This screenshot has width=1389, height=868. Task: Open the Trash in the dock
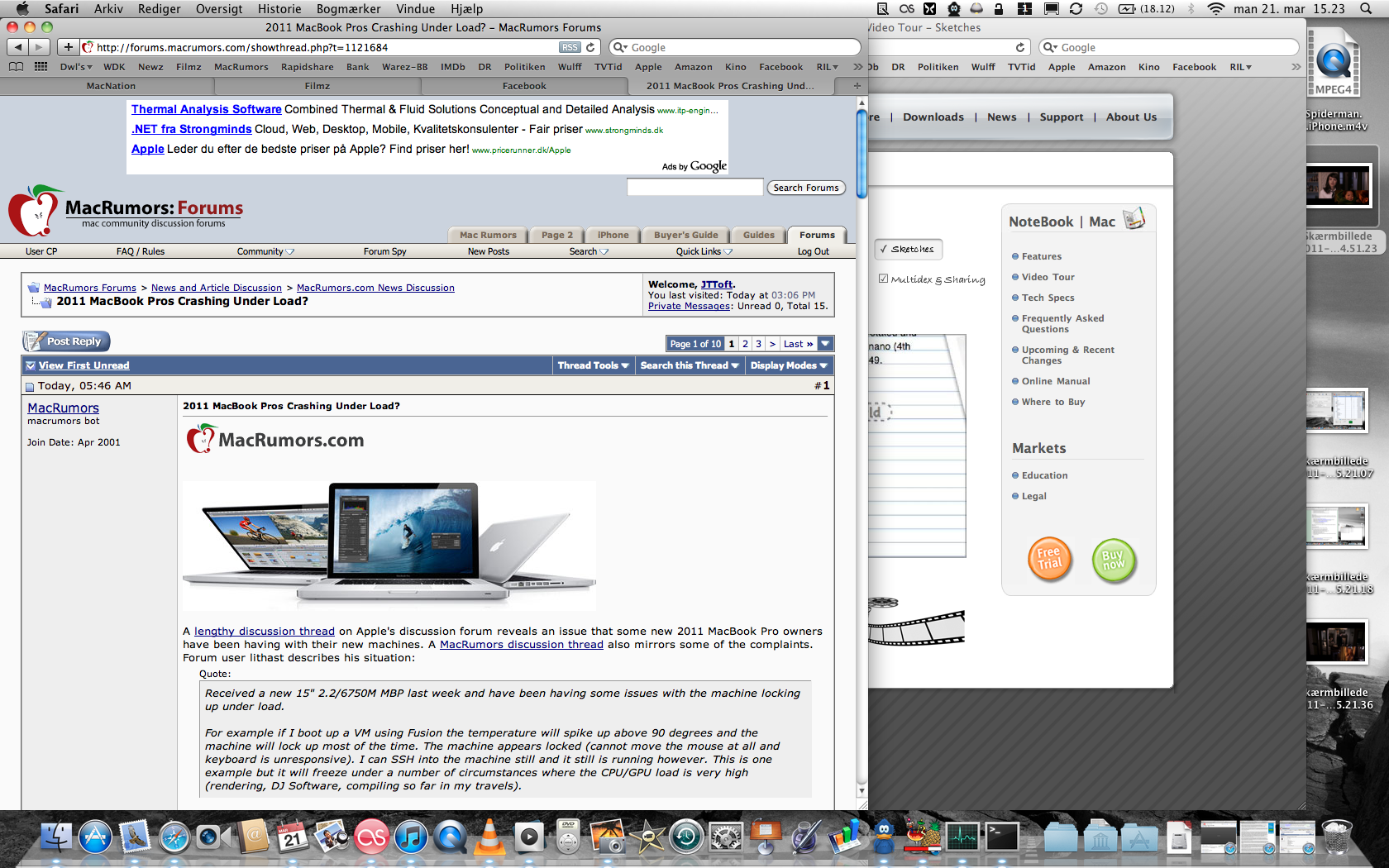point(1337,837)
